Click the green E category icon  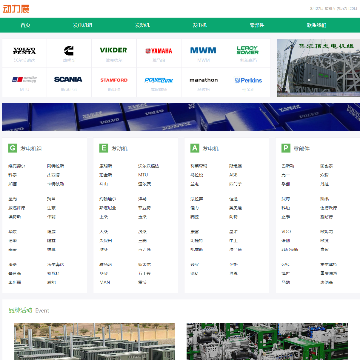103,148
